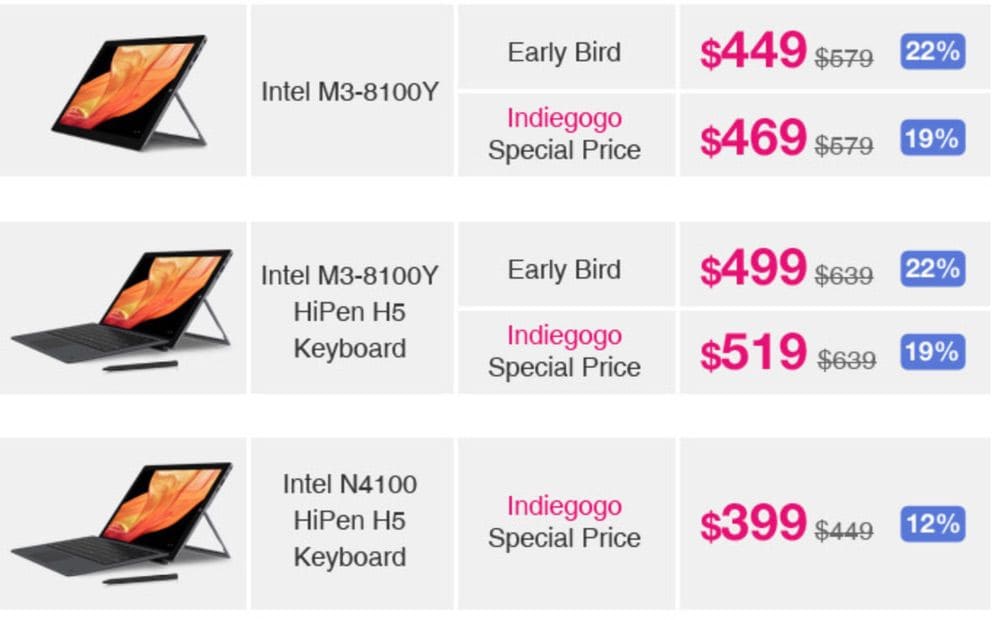Choose Indiegogo Special Price for $469 offer
This screenshot has height=620, width=1000.
(x=564, y=134)
